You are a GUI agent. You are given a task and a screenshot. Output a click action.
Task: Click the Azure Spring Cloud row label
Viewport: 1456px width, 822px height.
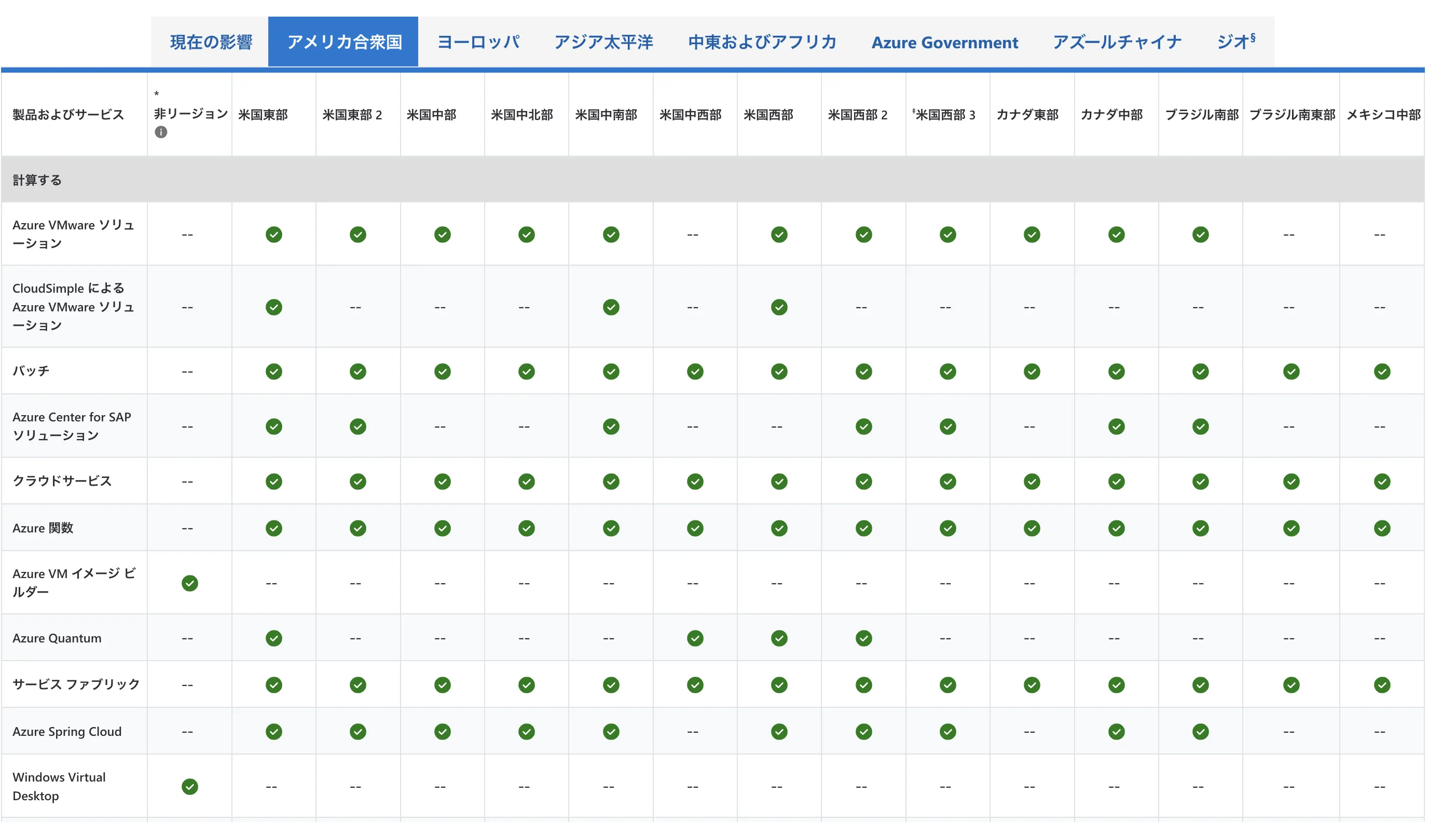[x=67, y=732]
